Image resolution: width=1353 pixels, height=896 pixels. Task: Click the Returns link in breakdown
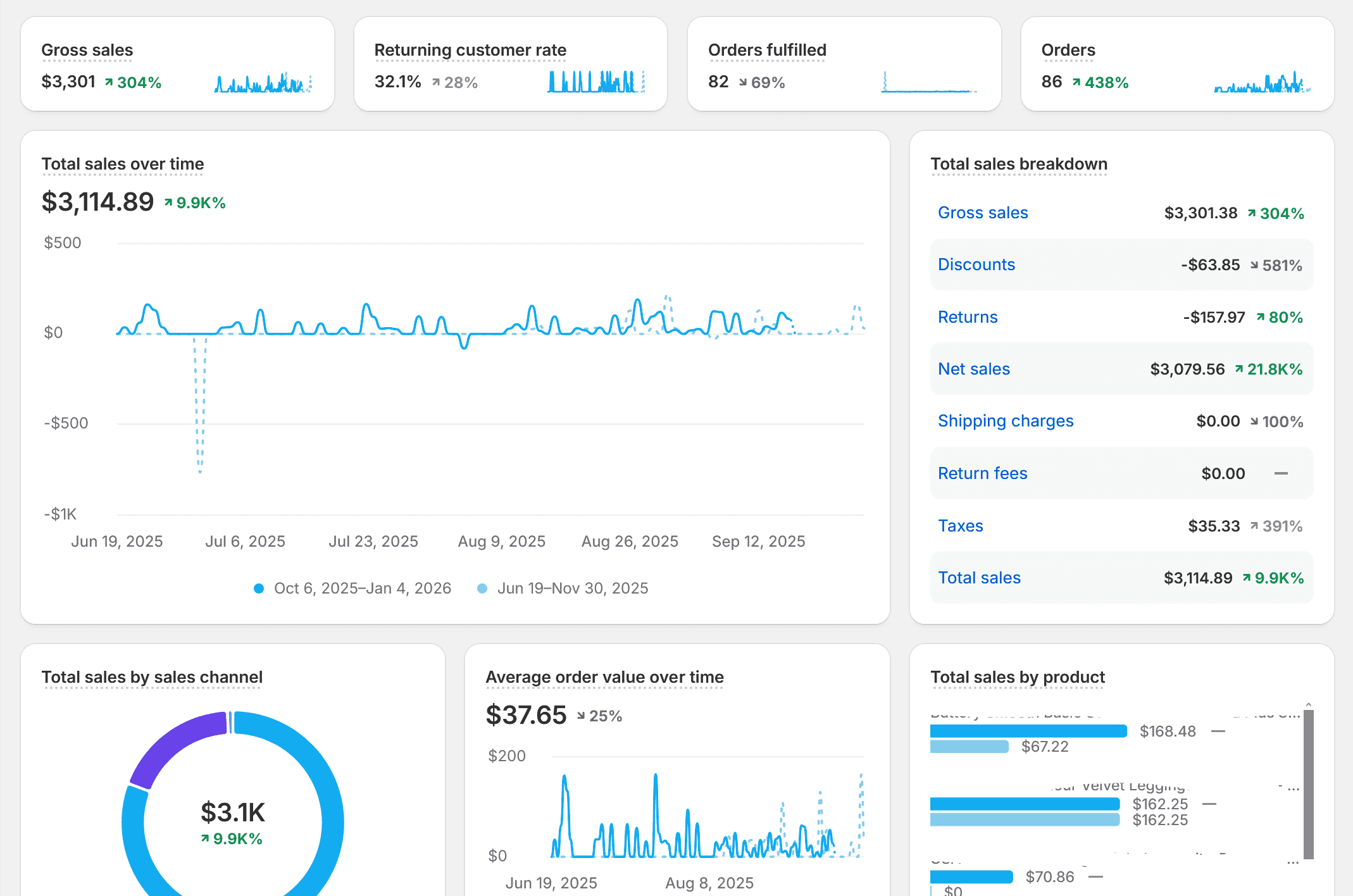pos(967,317)
